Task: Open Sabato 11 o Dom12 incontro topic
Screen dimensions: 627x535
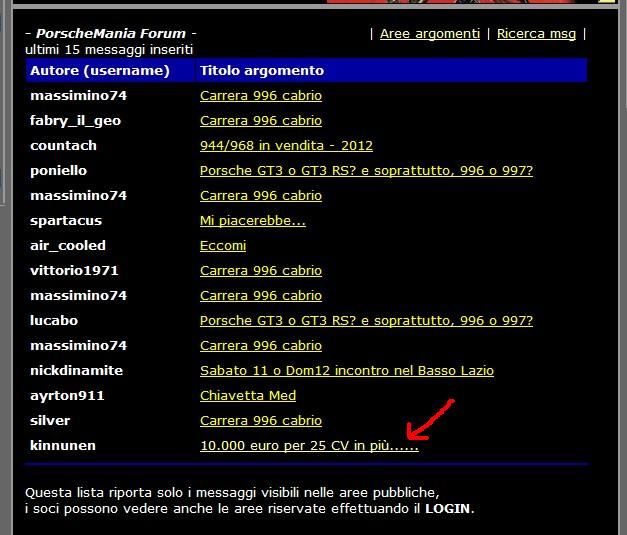Action: tap(347, 371)
